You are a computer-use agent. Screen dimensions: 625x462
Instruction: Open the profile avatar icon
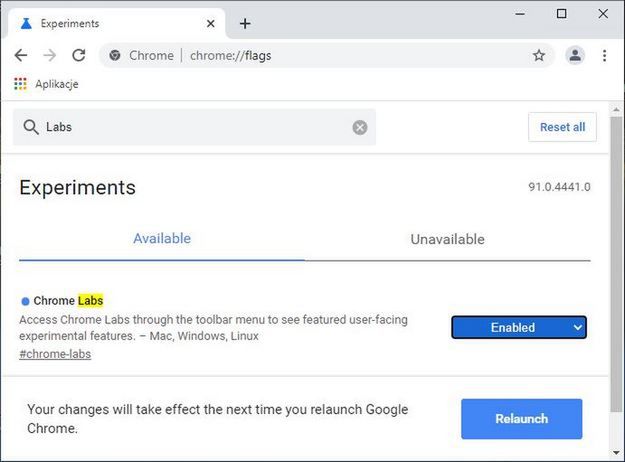(575, 55)
